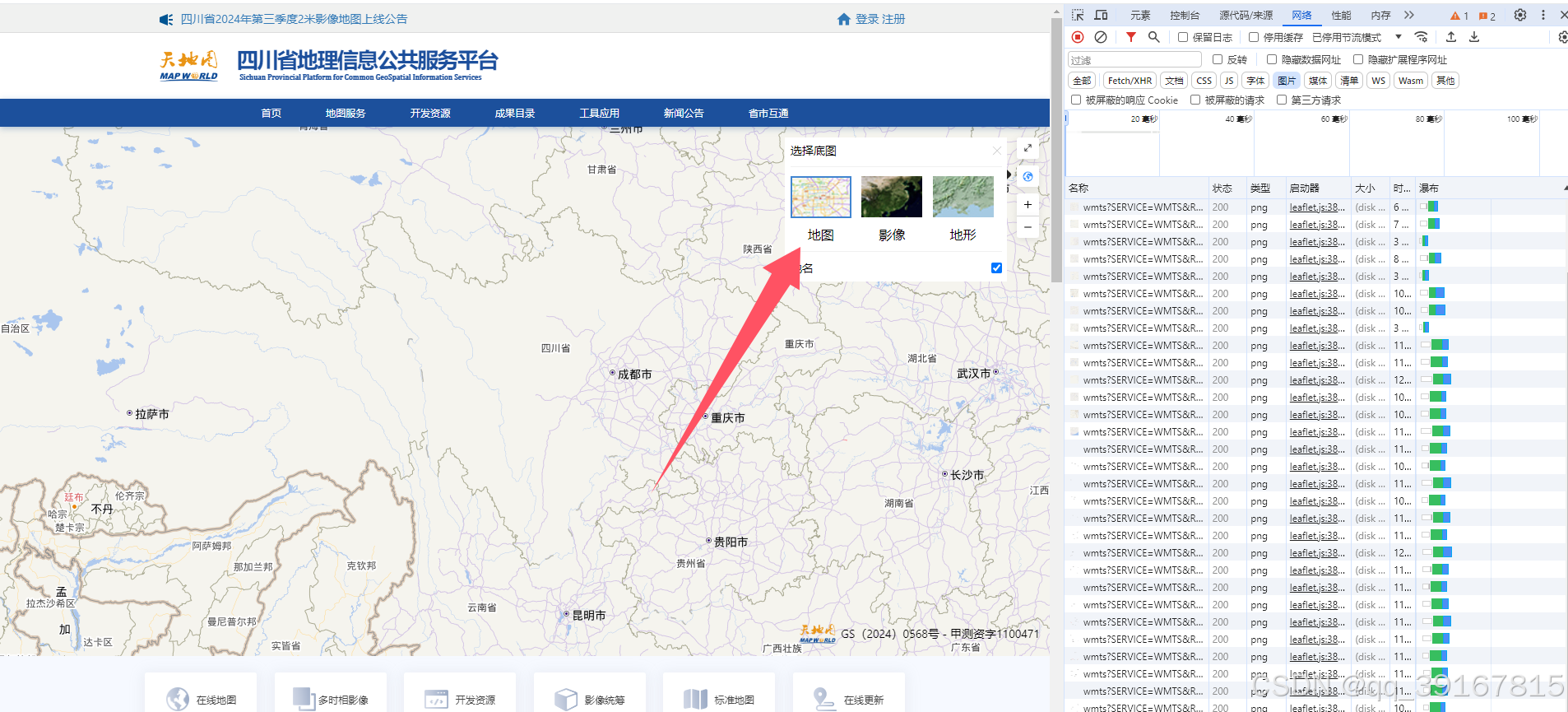Open the 2024年第三季度影像地图上线公告 link
The image size is (1568, 712).
coord(294,19)
